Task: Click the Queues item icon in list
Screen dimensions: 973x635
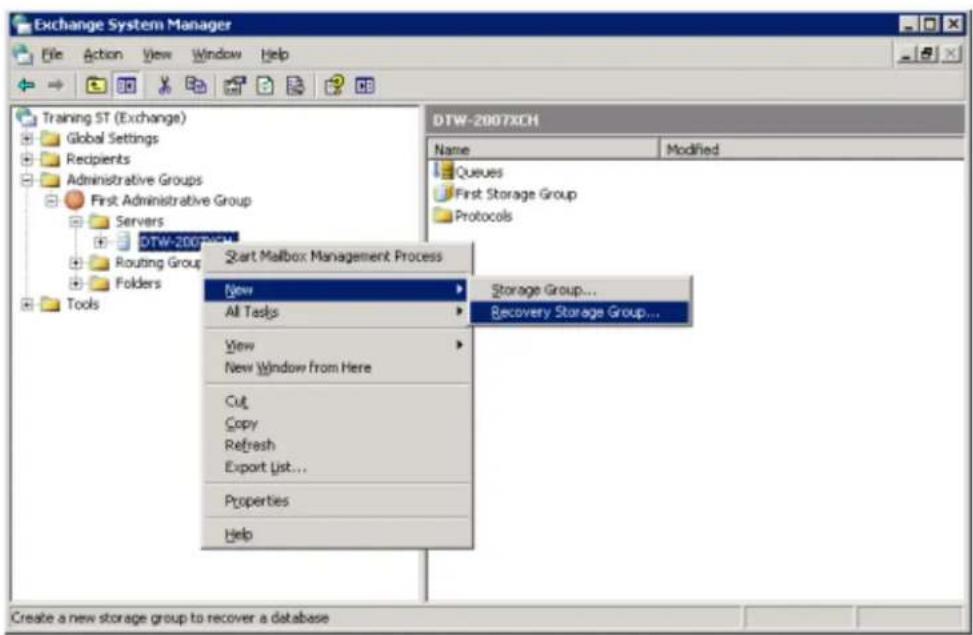Action: (x=443, y=171)
